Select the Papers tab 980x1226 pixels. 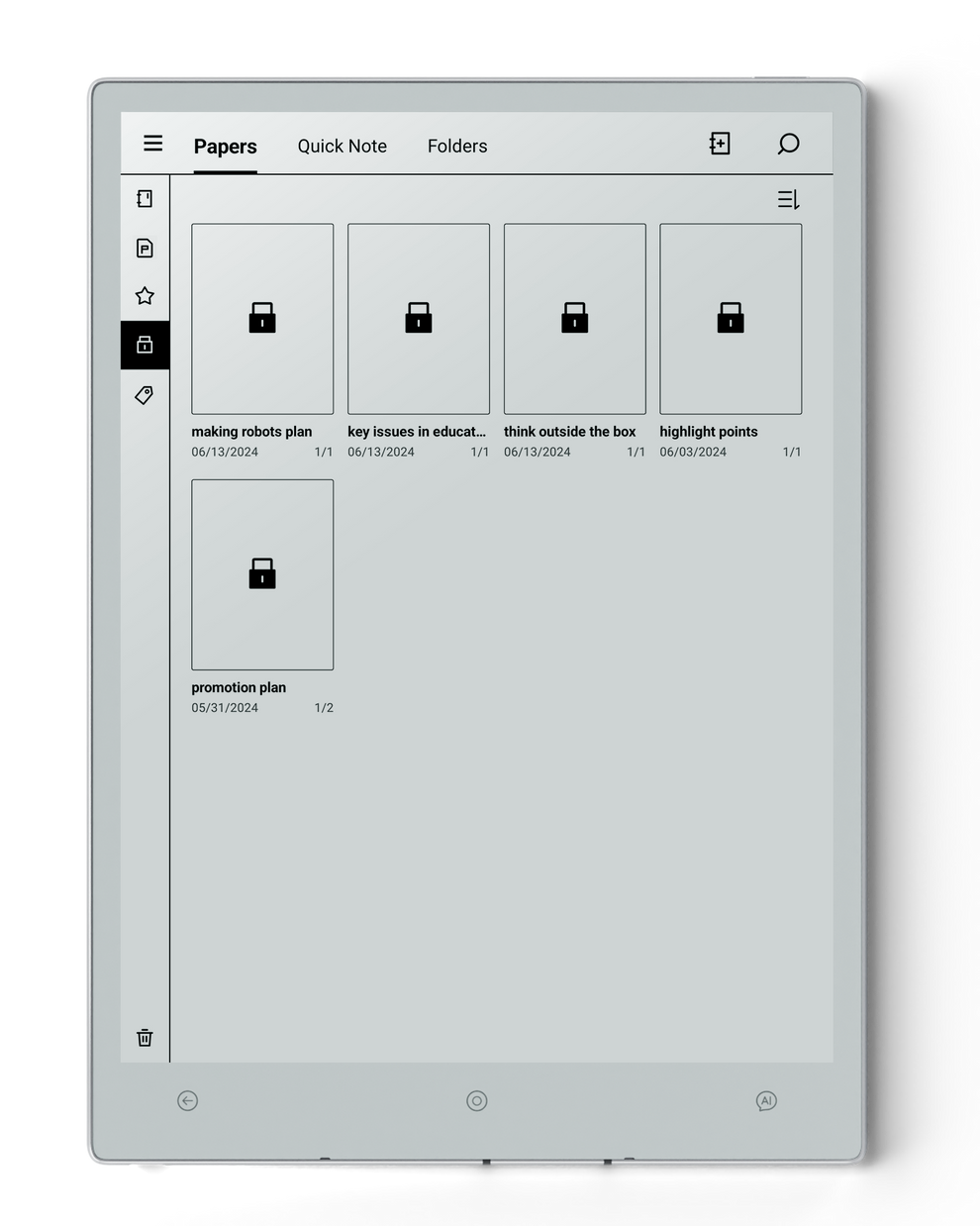pos(225,147)
